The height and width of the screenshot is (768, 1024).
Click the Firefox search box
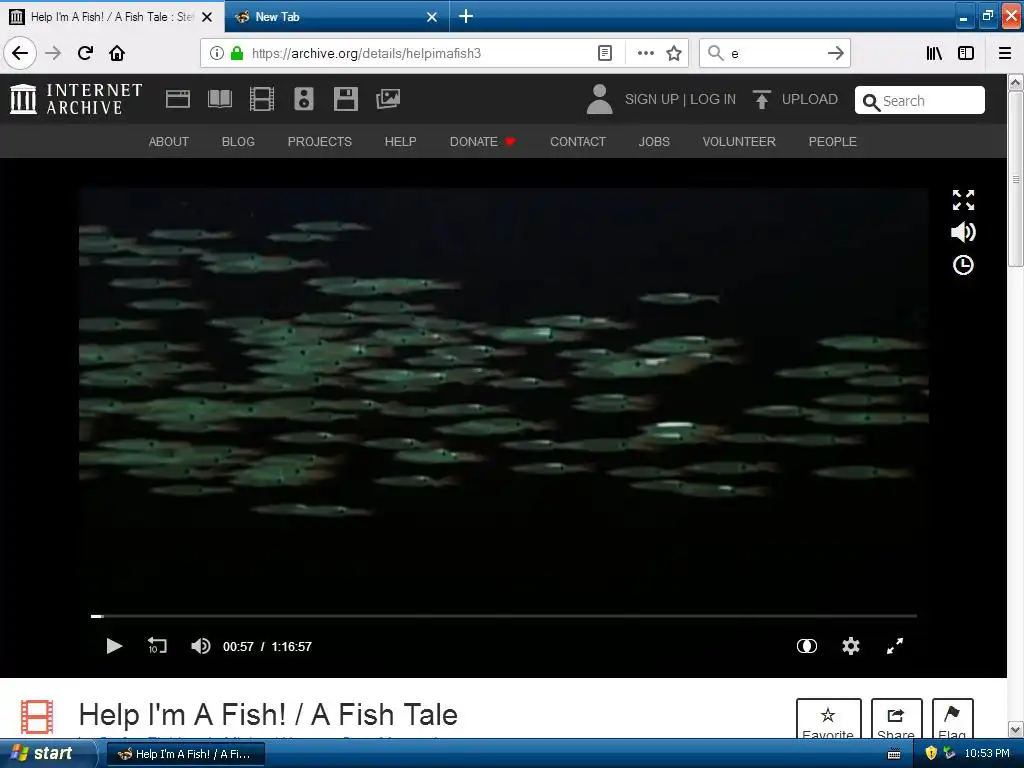774,53
